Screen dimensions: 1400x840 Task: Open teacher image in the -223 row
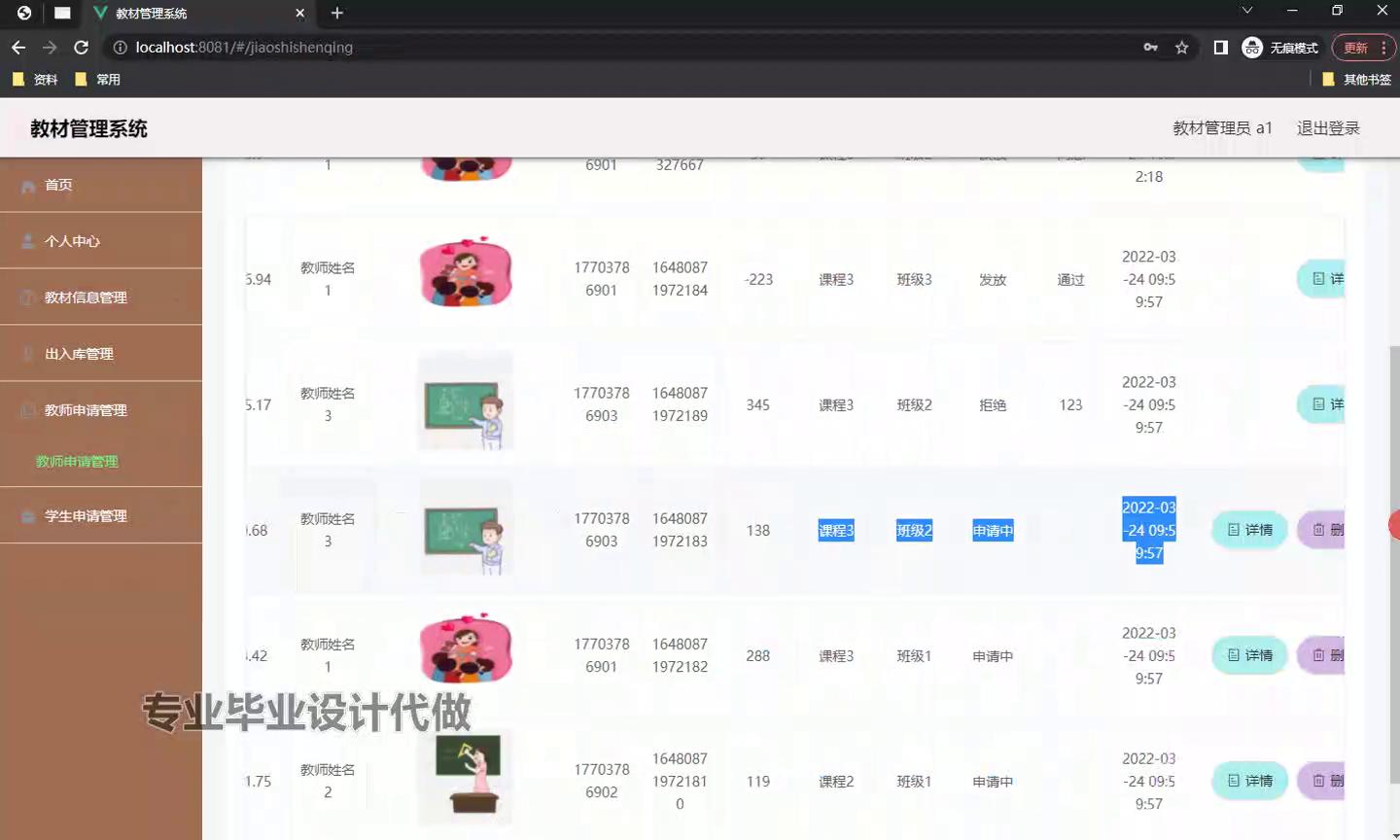pos(466,272)
